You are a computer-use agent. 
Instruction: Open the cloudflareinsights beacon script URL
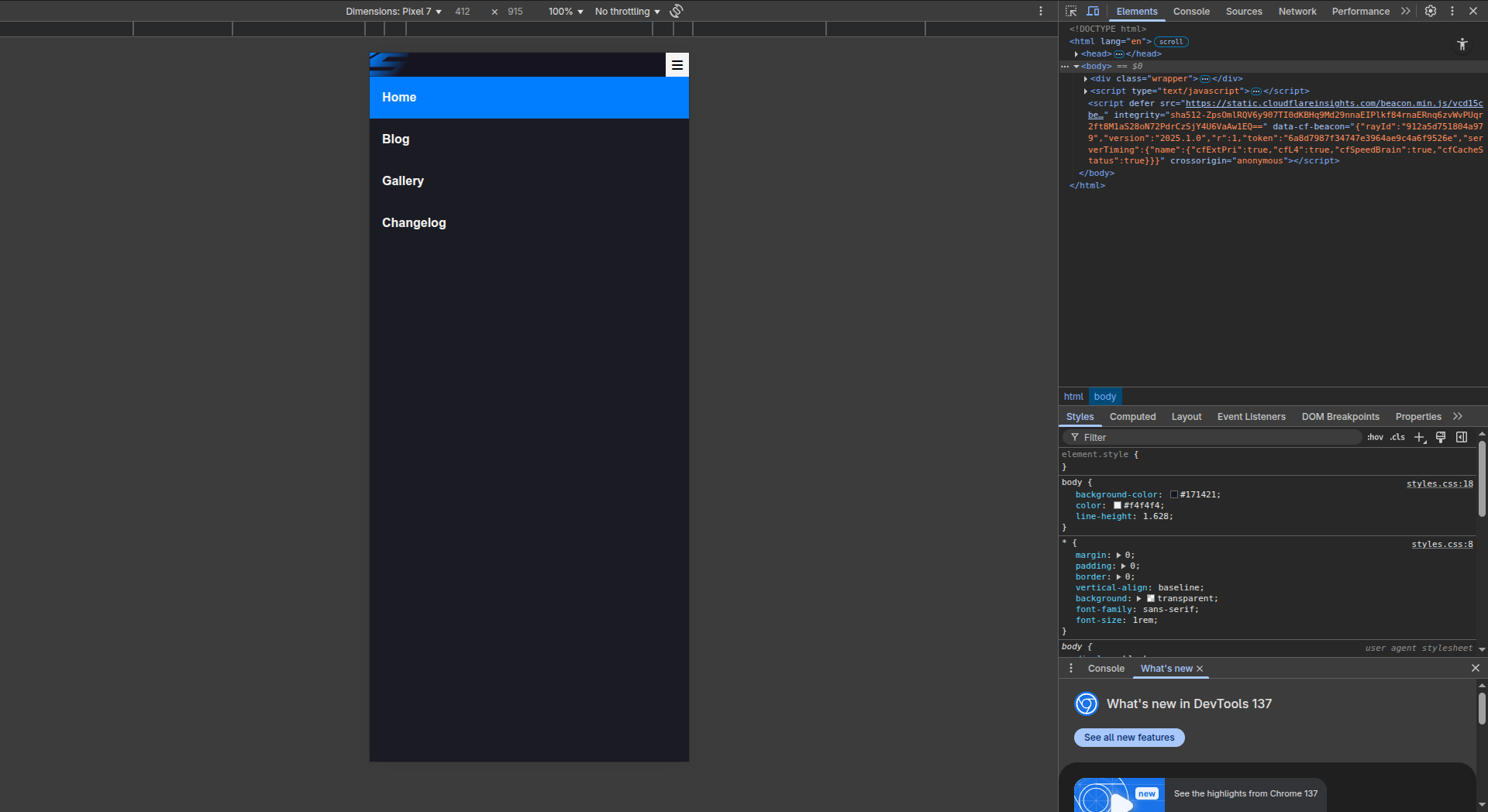(1334, 104)
